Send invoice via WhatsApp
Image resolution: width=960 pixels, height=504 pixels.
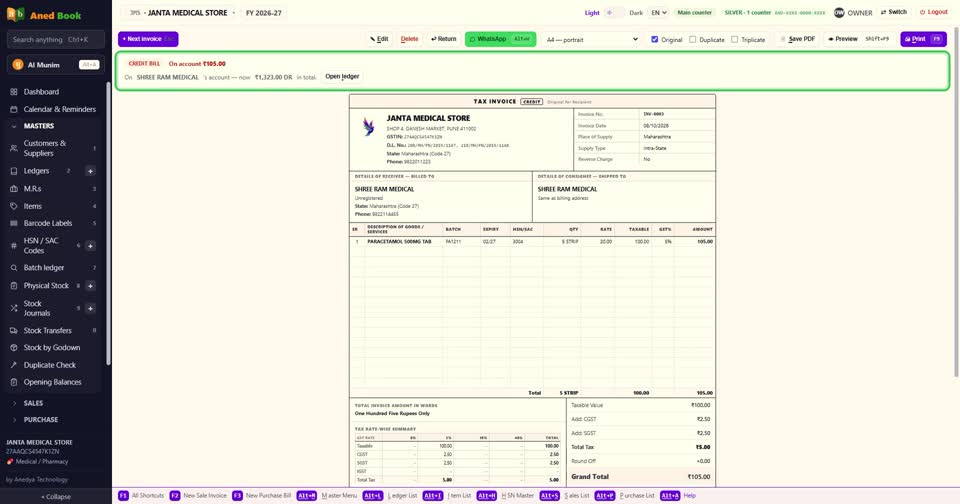(500, 39)
